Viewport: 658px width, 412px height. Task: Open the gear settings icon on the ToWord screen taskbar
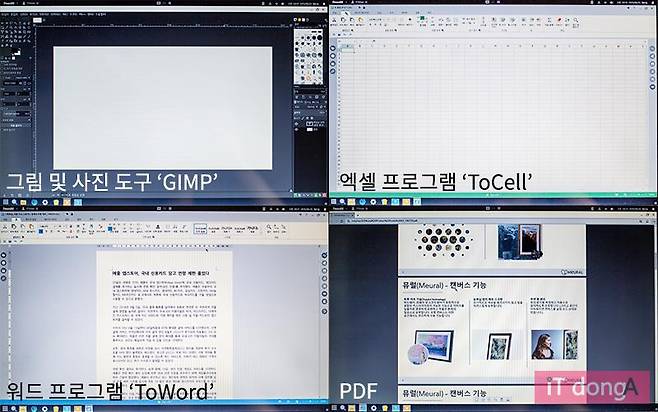[45, 408]
